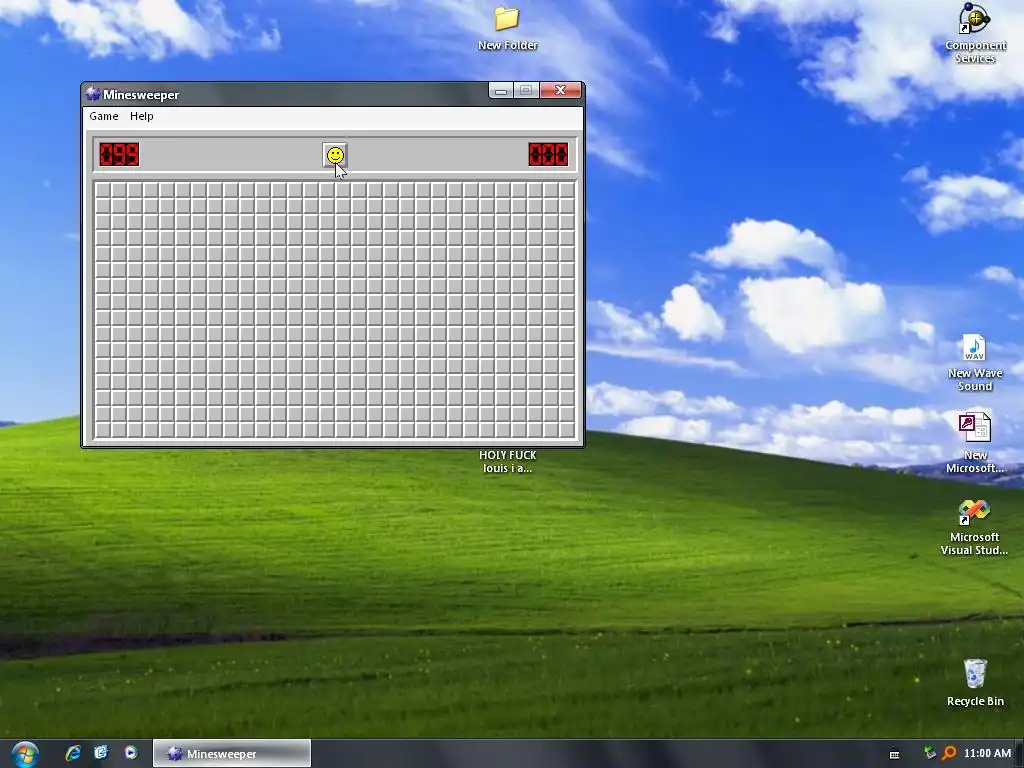The width and height of the screenshot is (1024, 768).
Task: Reveal the bottom-left corner cell of the minefield
Action: click(x=103, y=430)
